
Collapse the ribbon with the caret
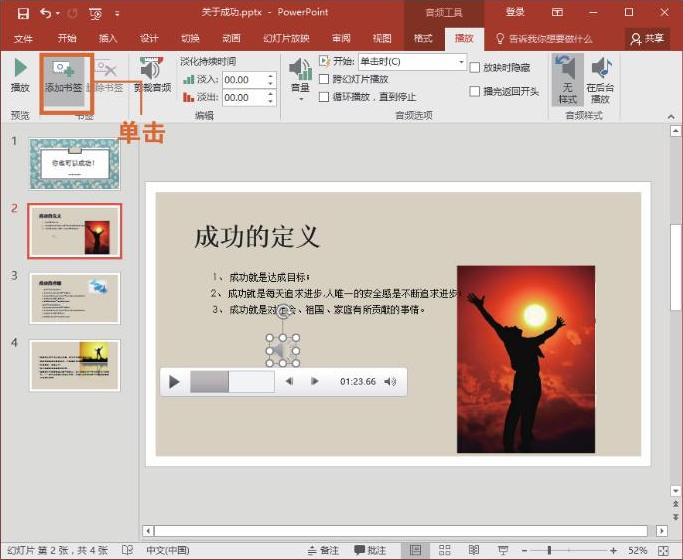pyautogui.click(x=671, y=116)
